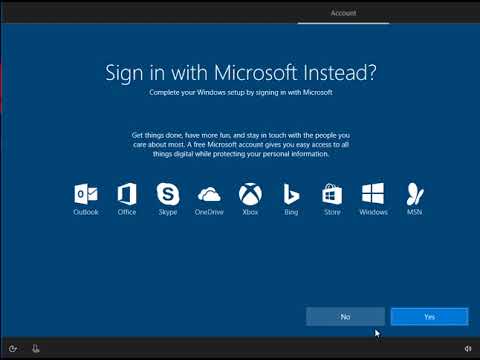
Task: Click the 'Get things done' description paragraph
Action: [241, 145]
